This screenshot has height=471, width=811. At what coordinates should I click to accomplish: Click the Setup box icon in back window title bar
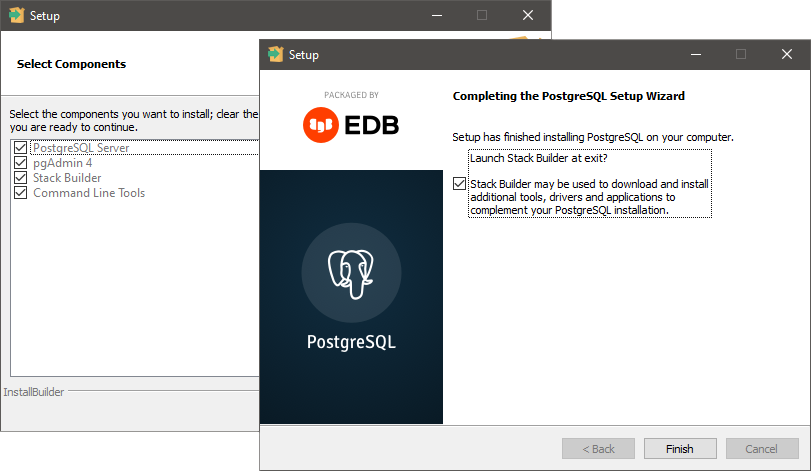[x=17, y=16]
